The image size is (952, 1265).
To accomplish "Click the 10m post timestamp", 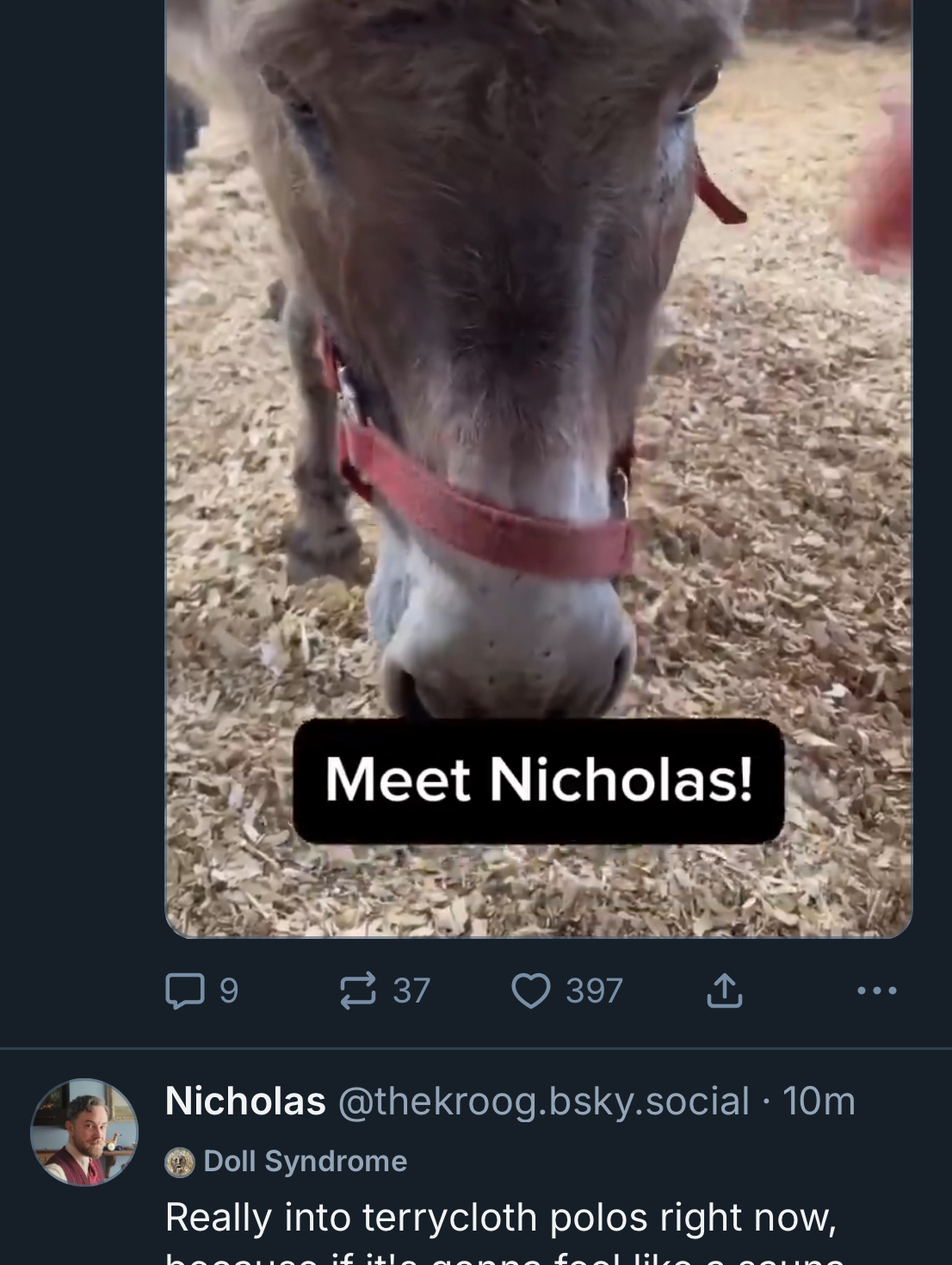I will coord(819,1101).
